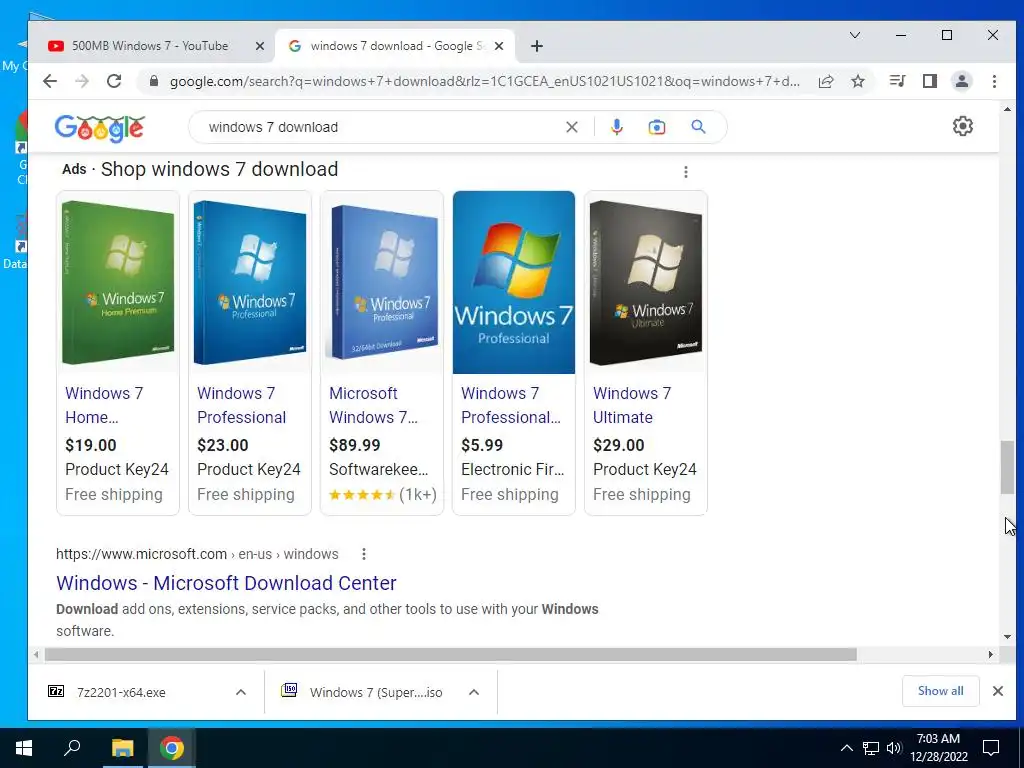
Task: Search by image with camera icon
Action: [x=657, y=127]
